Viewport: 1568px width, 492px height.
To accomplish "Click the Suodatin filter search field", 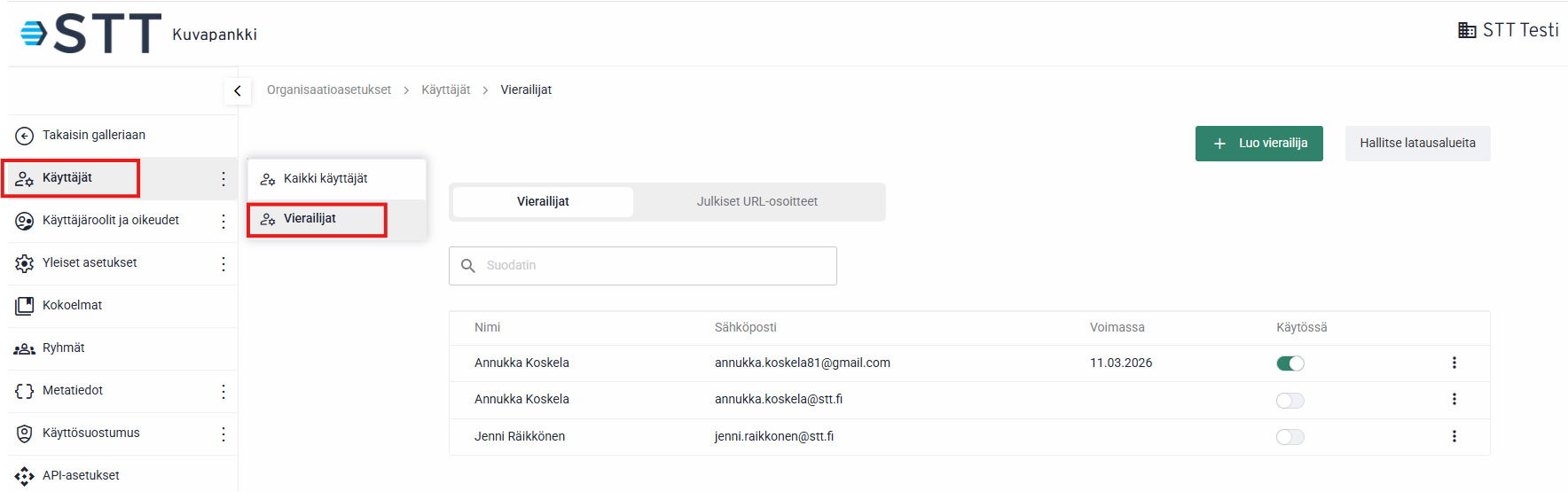I will (656, 266).
